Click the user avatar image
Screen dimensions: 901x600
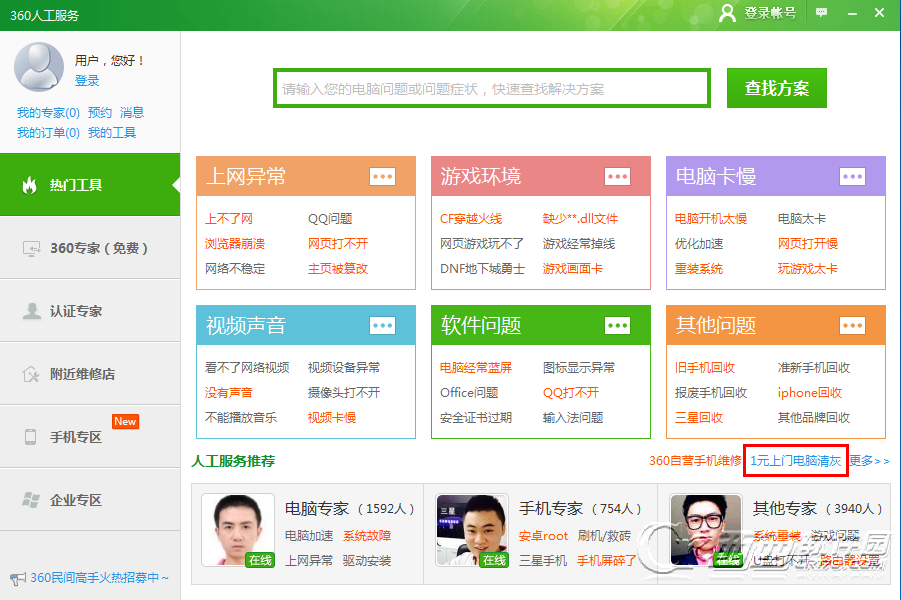(x=39, y=67)
